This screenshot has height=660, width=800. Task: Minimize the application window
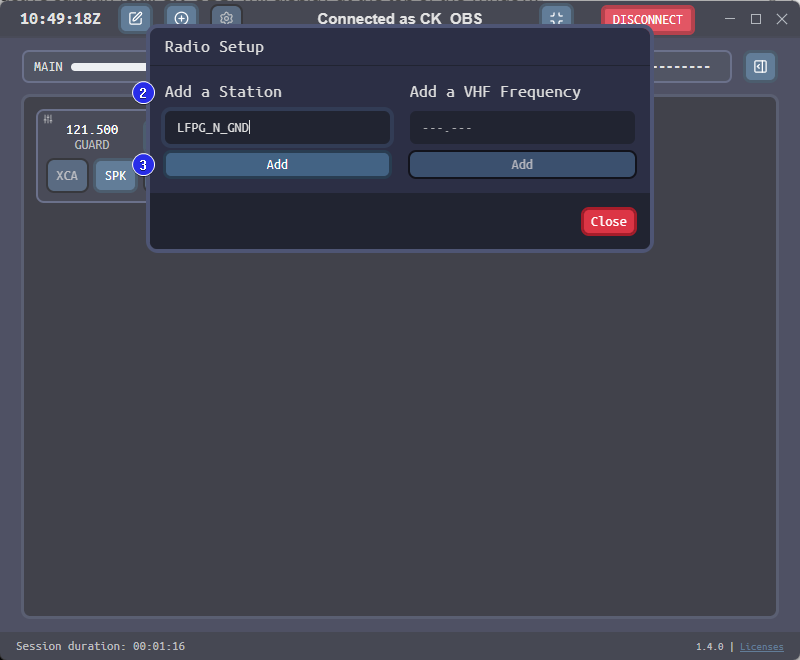(730, 19)
